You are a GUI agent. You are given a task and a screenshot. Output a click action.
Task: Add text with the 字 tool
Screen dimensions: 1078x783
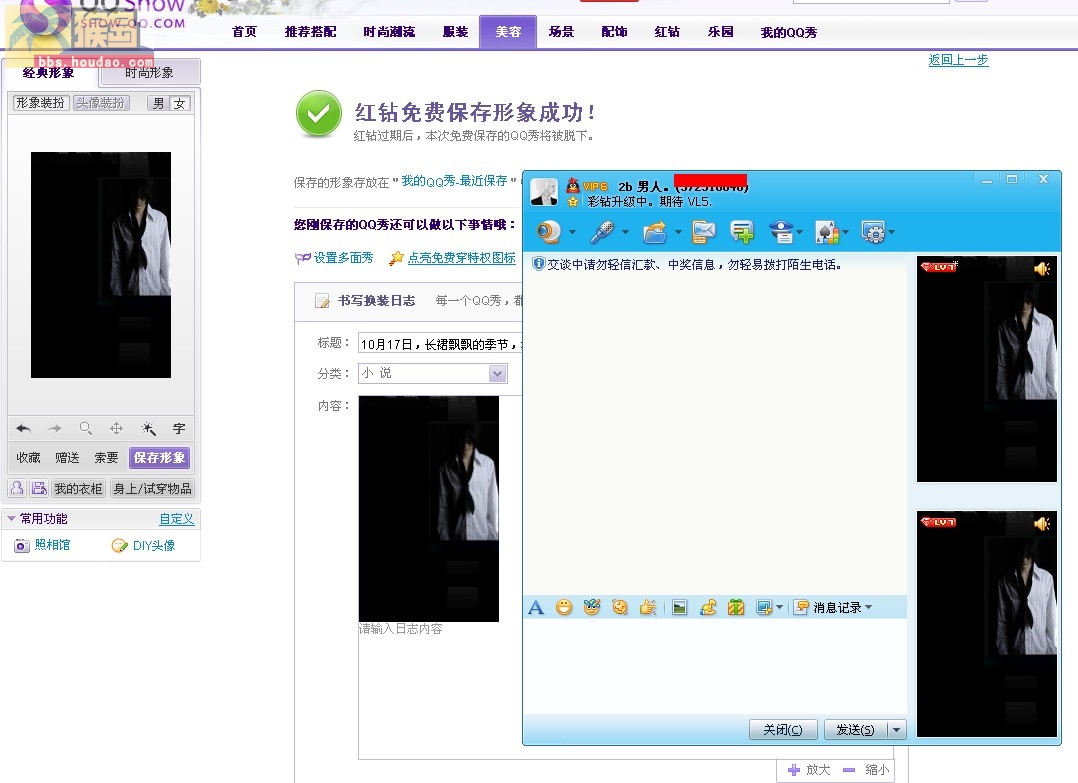pyautogui.click(x=179, y=429)
